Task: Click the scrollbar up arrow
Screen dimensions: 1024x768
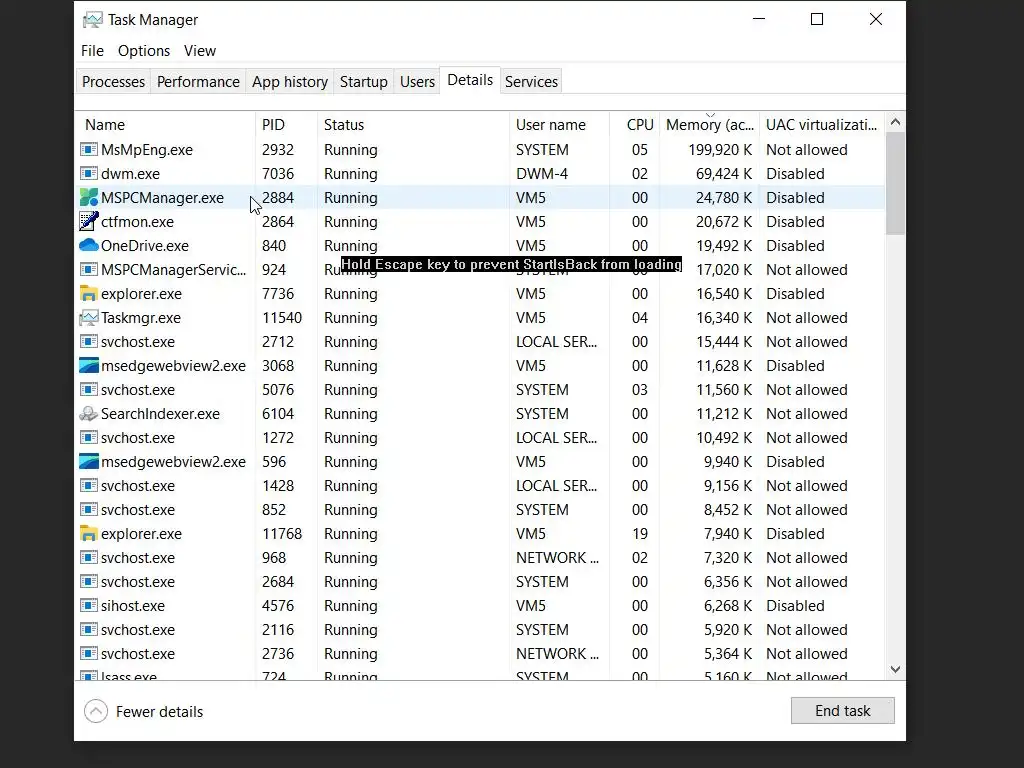Action: pyautogui.click(x=895, y=122)
